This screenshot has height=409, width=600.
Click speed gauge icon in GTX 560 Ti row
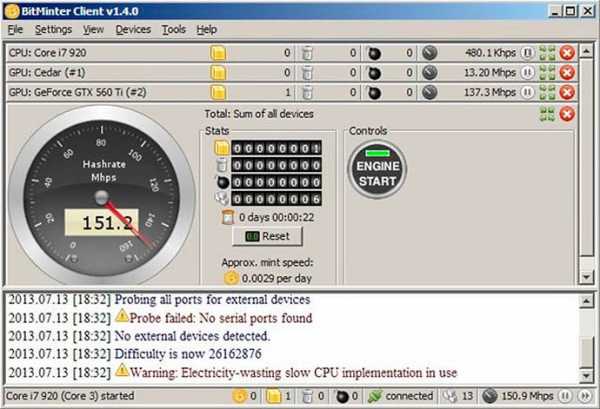click(430, 92)
